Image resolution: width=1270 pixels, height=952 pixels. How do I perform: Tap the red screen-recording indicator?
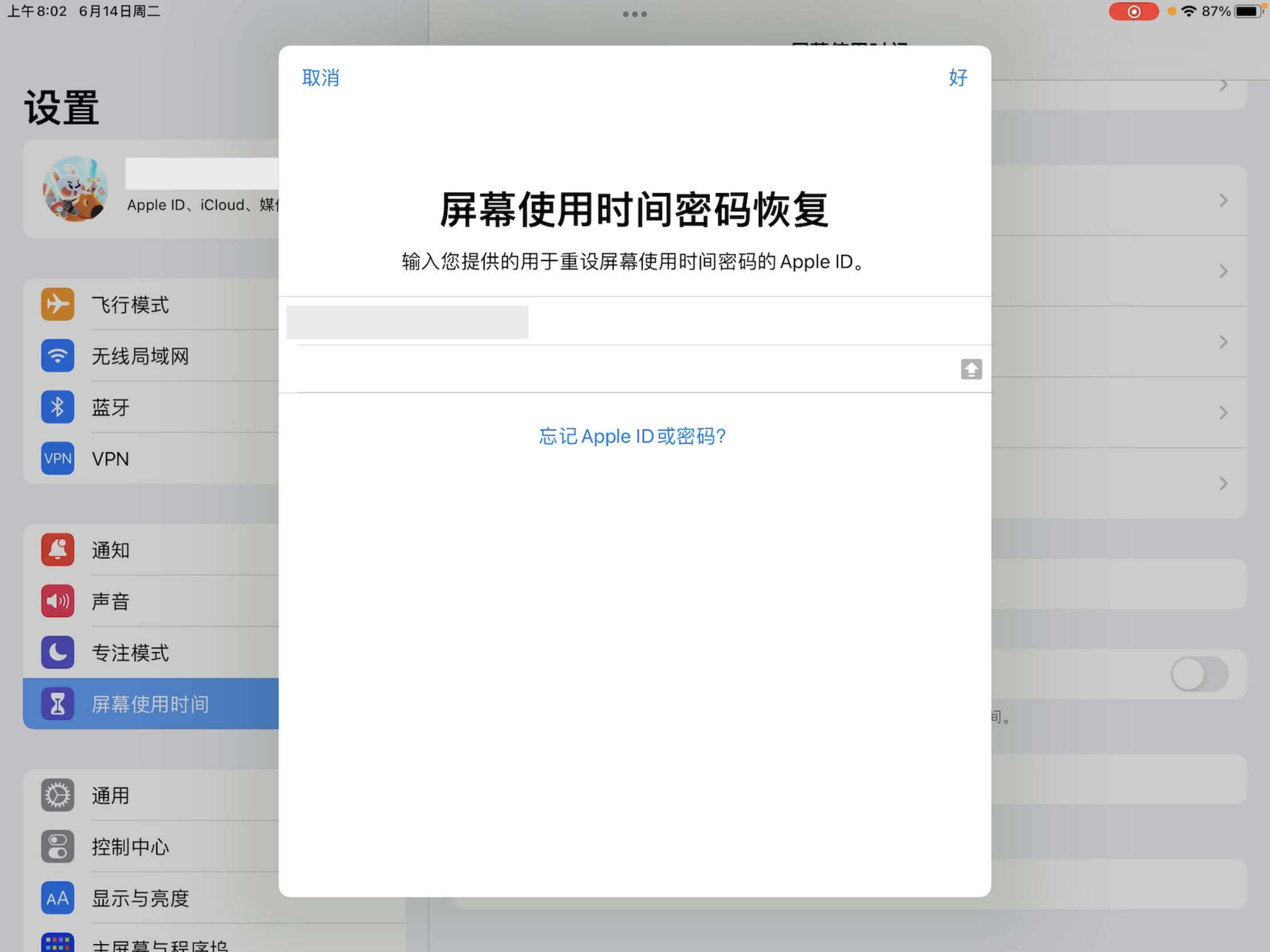1133,11
